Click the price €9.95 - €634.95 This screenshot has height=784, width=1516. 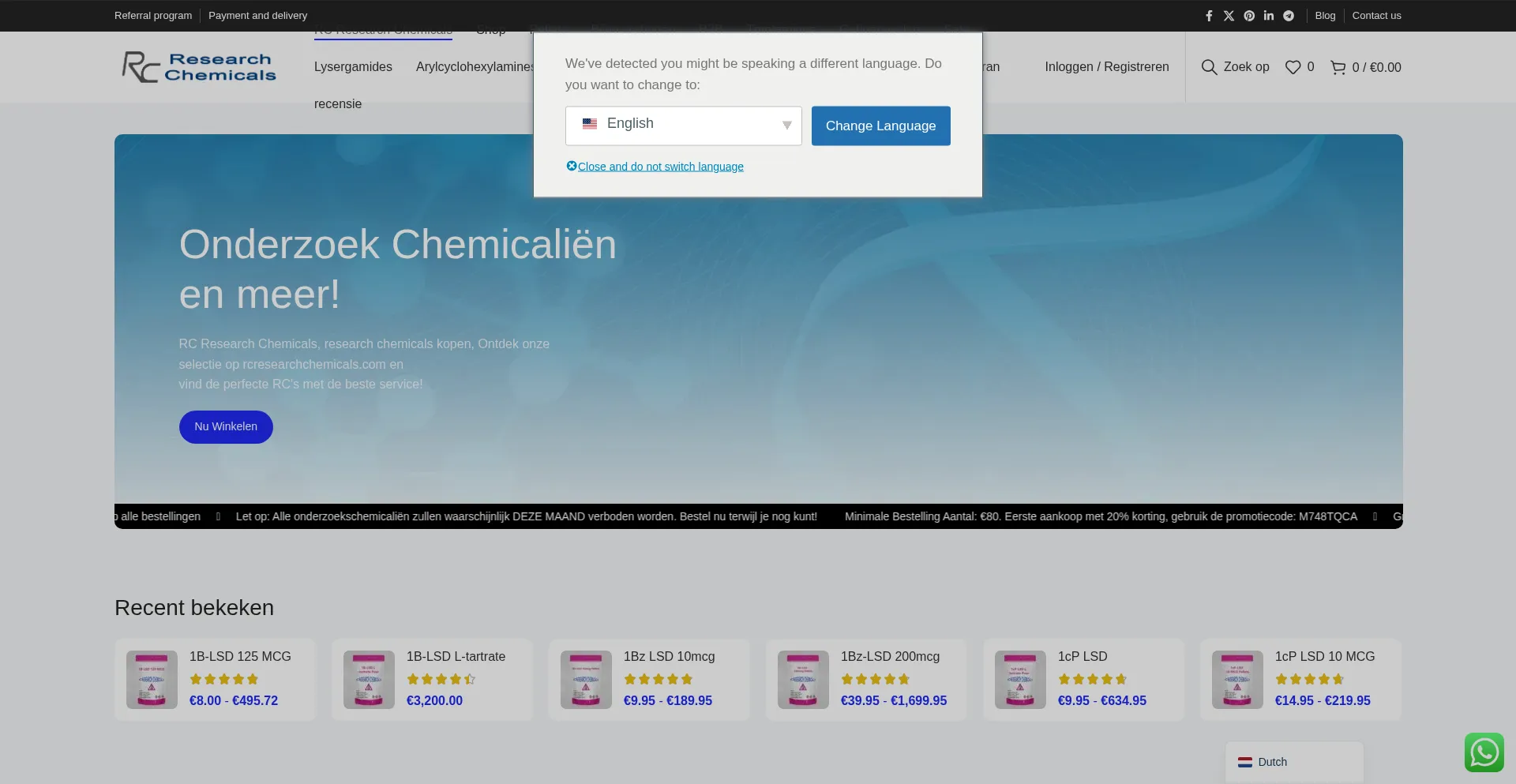click(x=1102, y=701)
